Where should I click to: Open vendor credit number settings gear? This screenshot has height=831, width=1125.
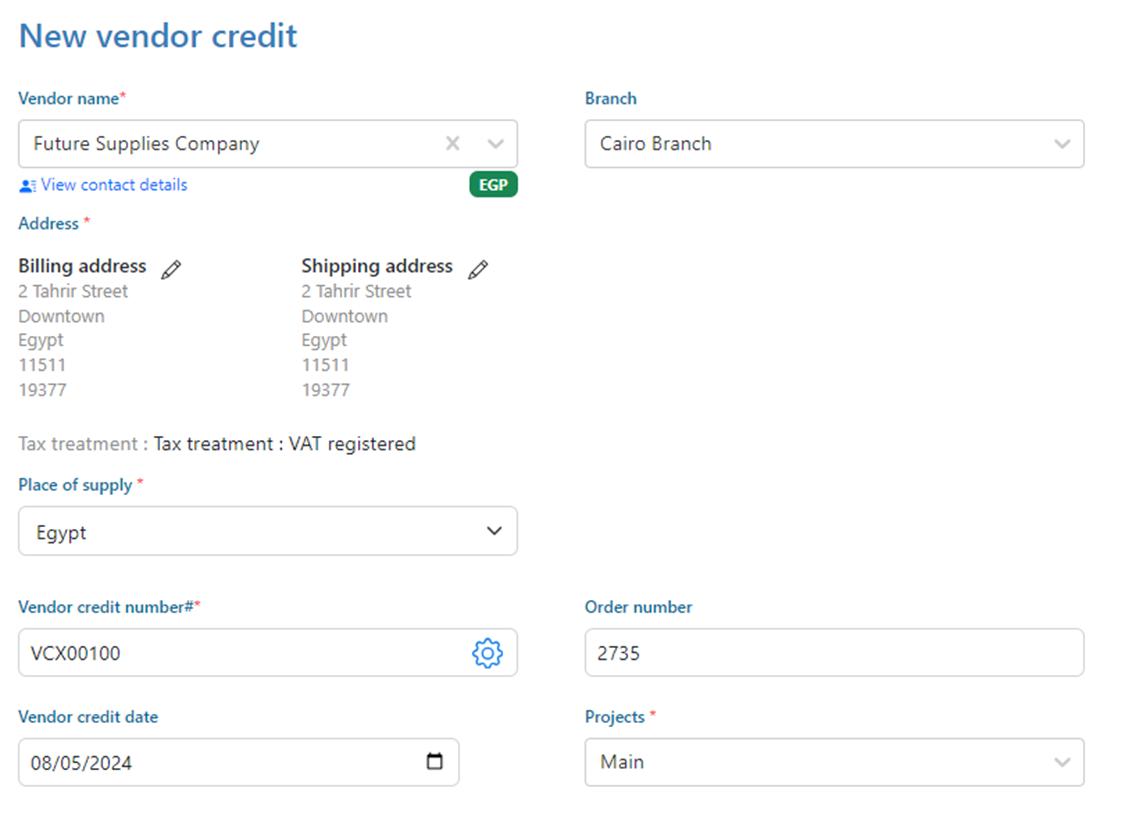pyautogui.click(x=487, y=654)
